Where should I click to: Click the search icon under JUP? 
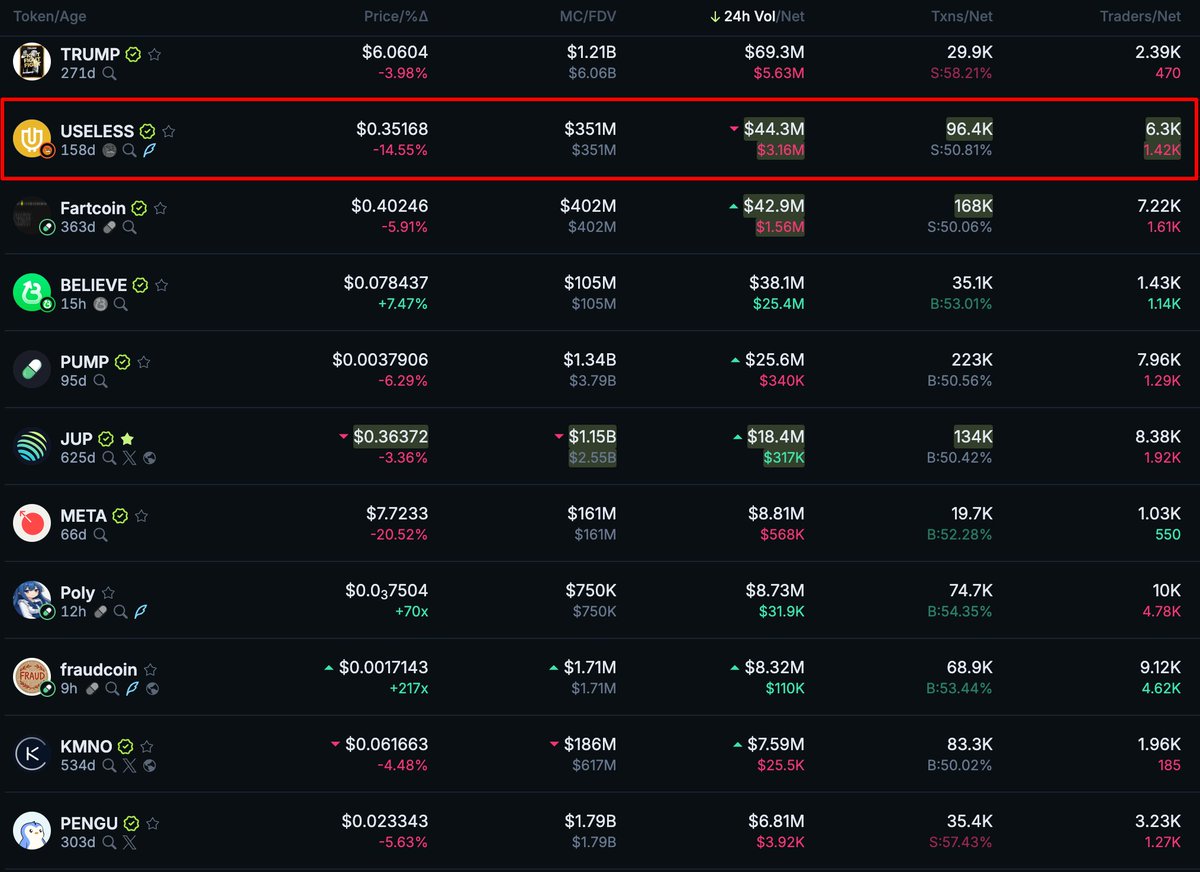coord(109,458)
